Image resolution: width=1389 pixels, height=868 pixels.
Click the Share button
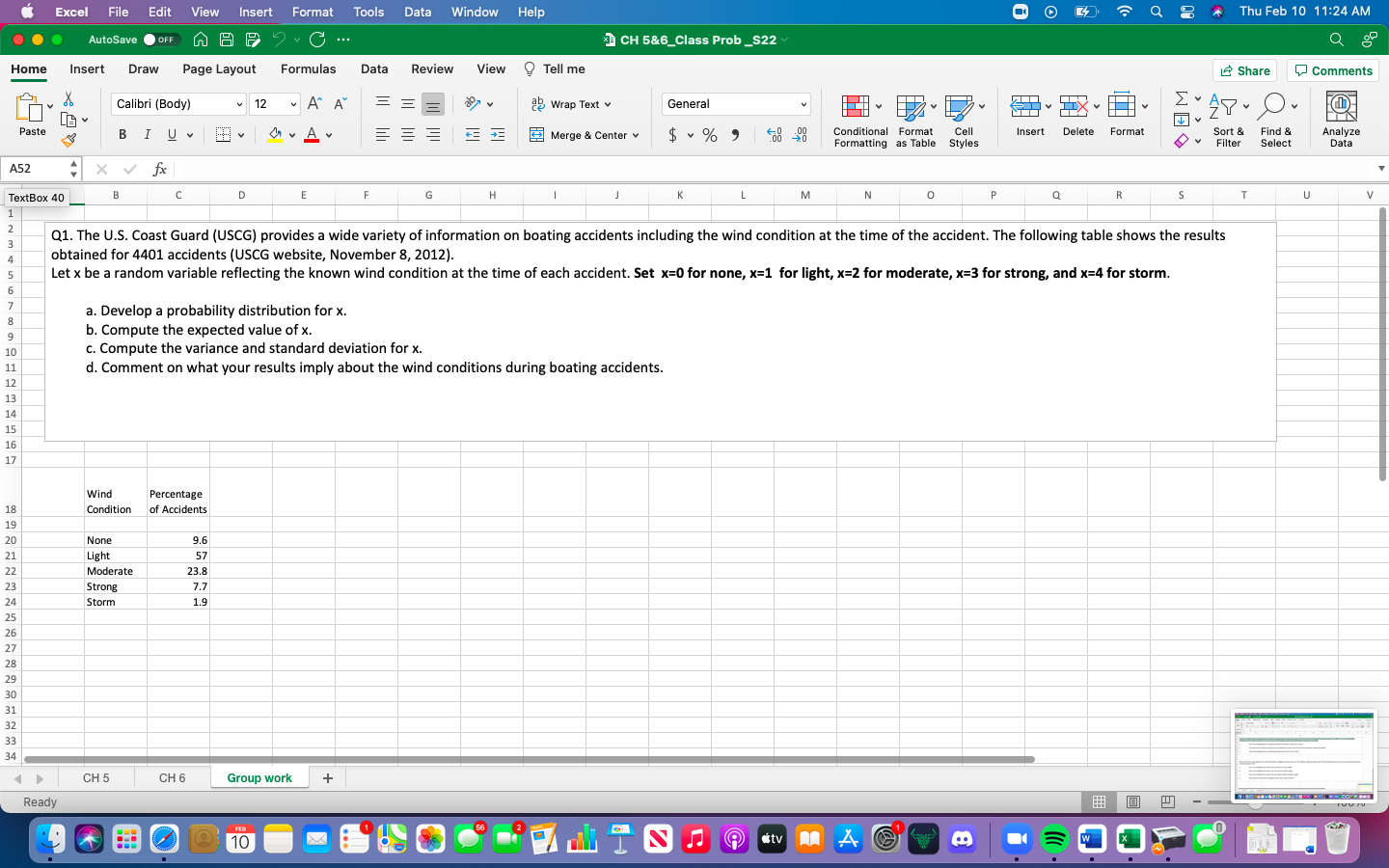click(1245, 69)
